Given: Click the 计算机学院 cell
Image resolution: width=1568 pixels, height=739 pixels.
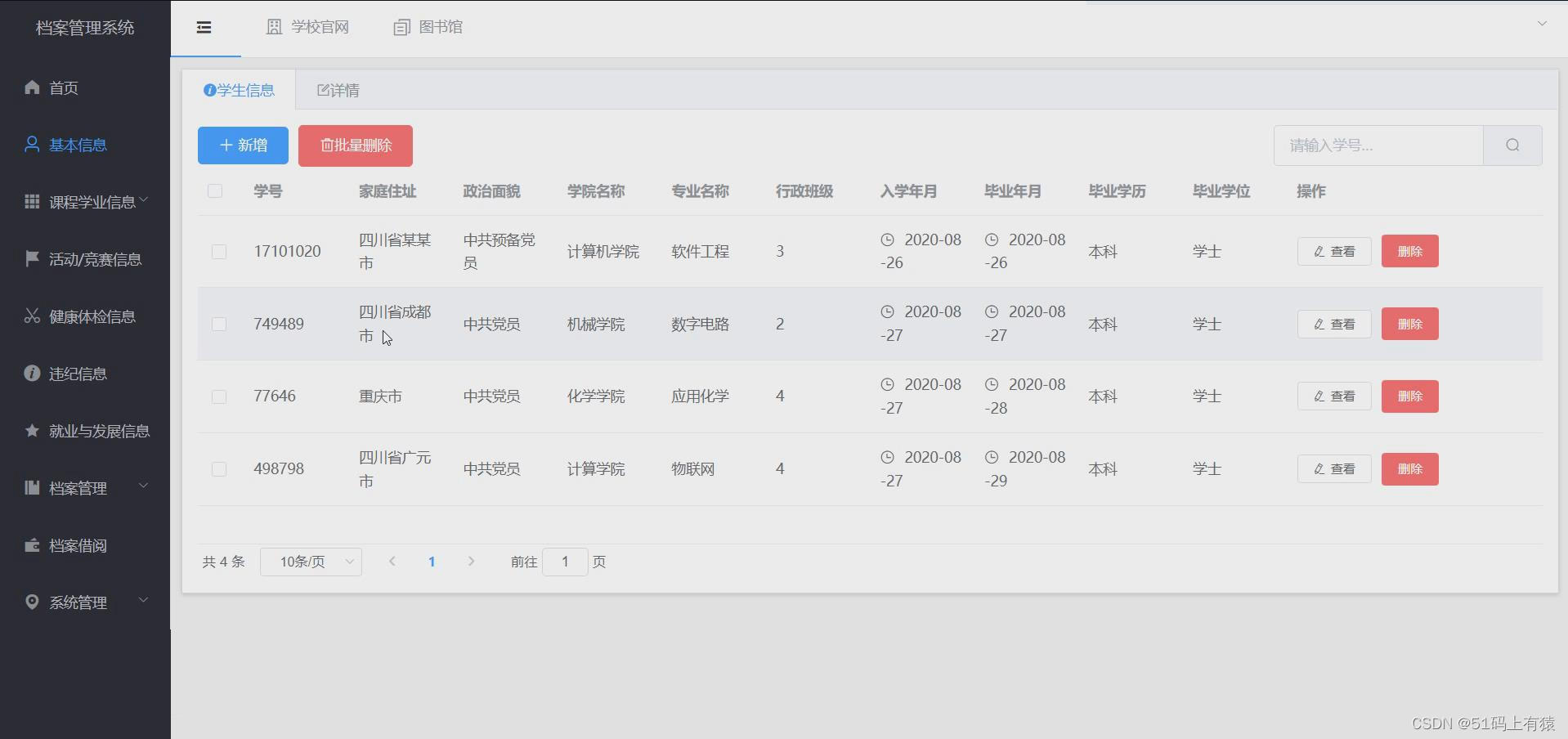Looking at the screenshot, I should [603, 252].
